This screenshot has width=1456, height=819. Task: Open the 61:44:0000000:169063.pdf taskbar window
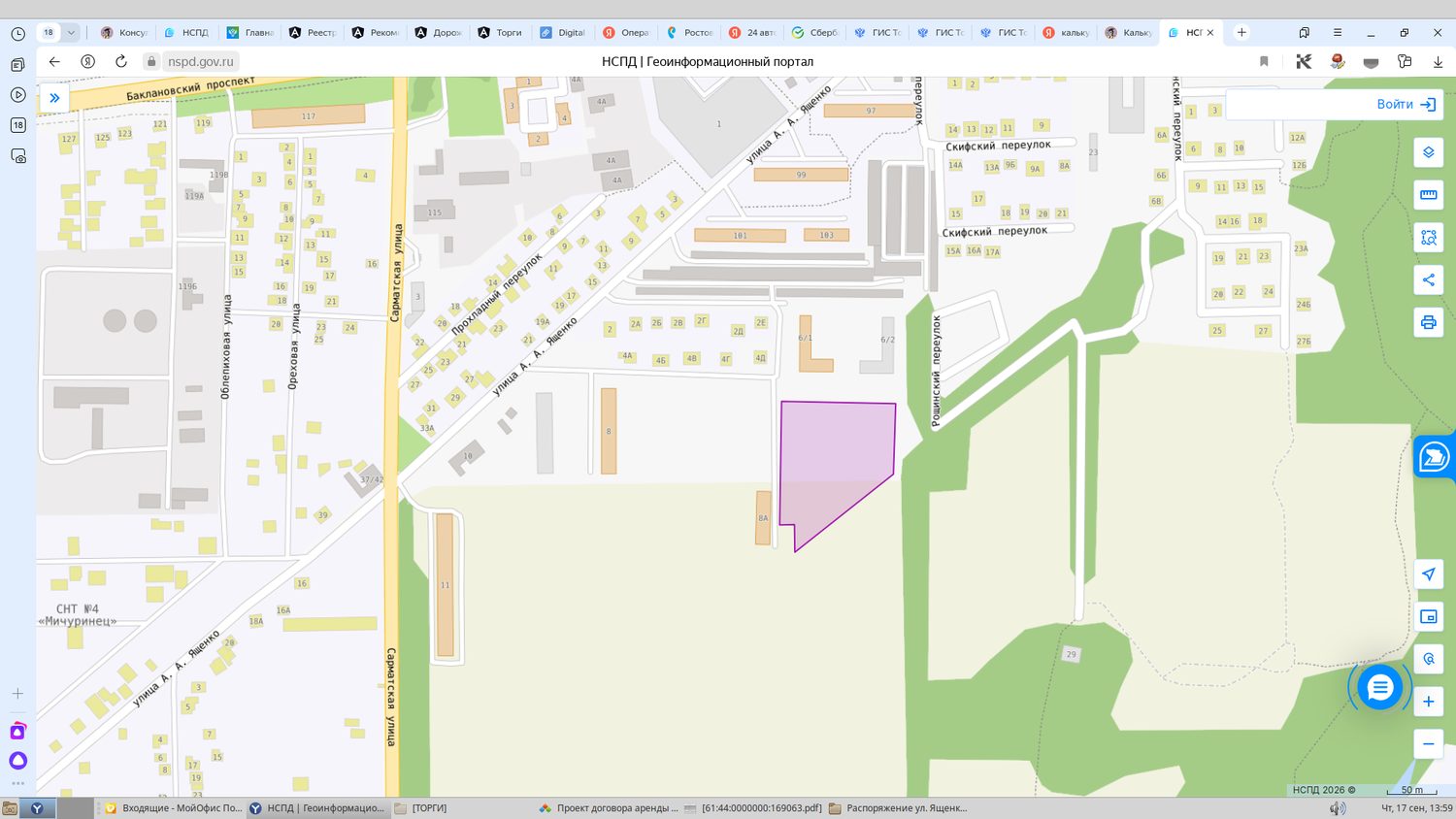[753, 807]
